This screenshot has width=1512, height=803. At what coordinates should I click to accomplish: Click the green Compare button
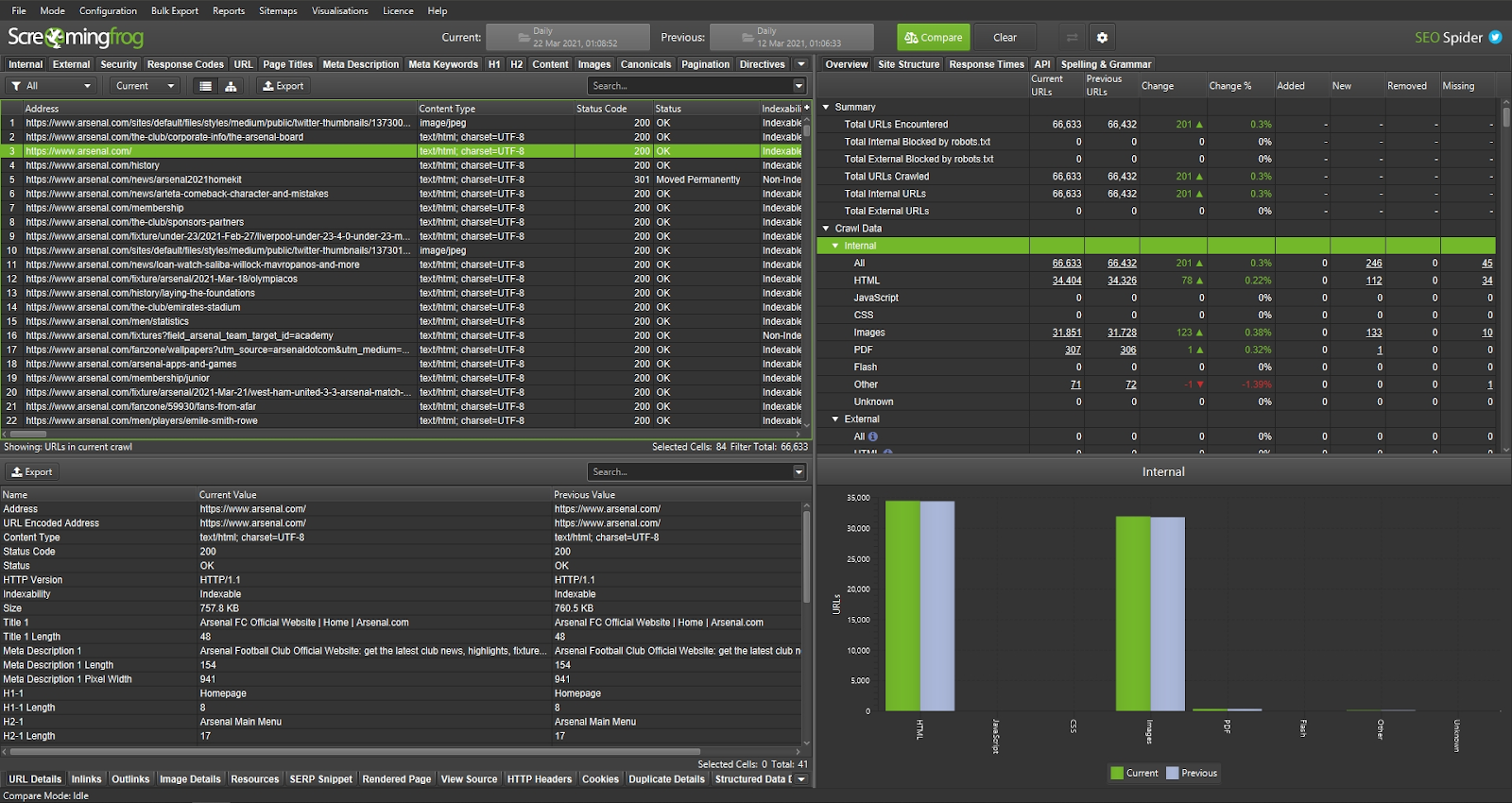(x=933, y=38)
